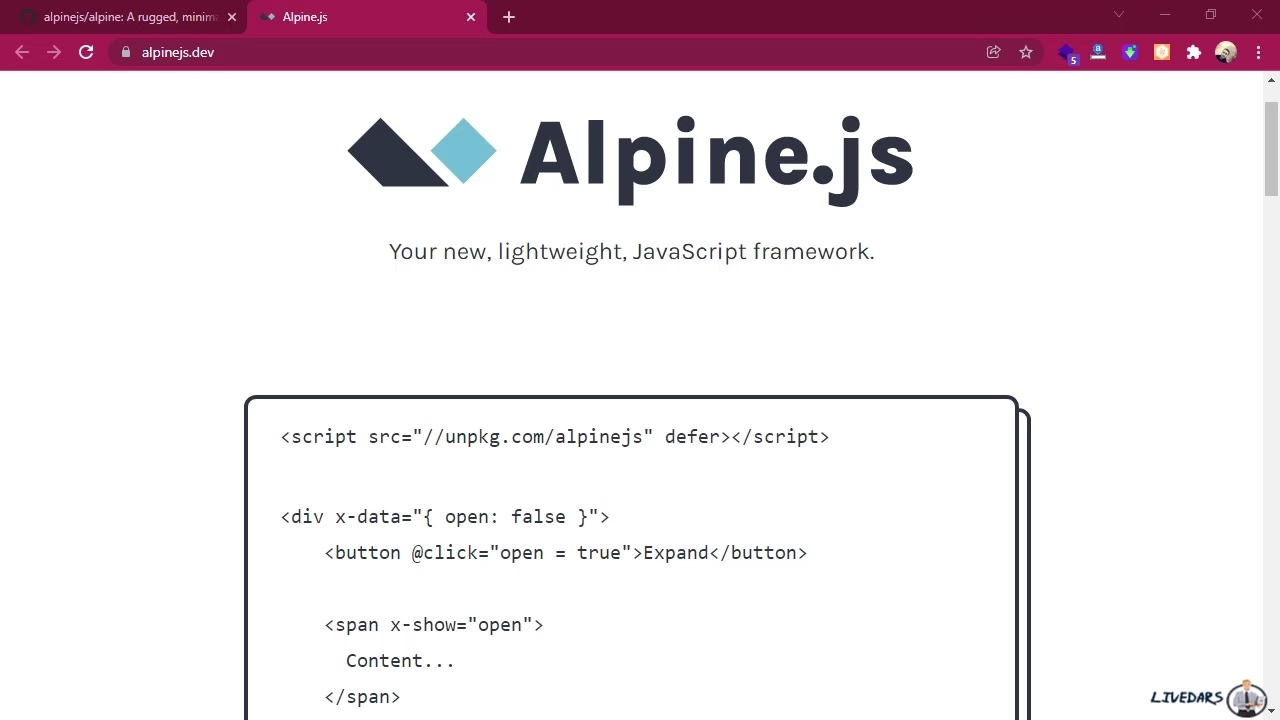This screenshot has width=1280, height=720.
Task: Click the browser forward arrow
Action: [x=54, y=52]
